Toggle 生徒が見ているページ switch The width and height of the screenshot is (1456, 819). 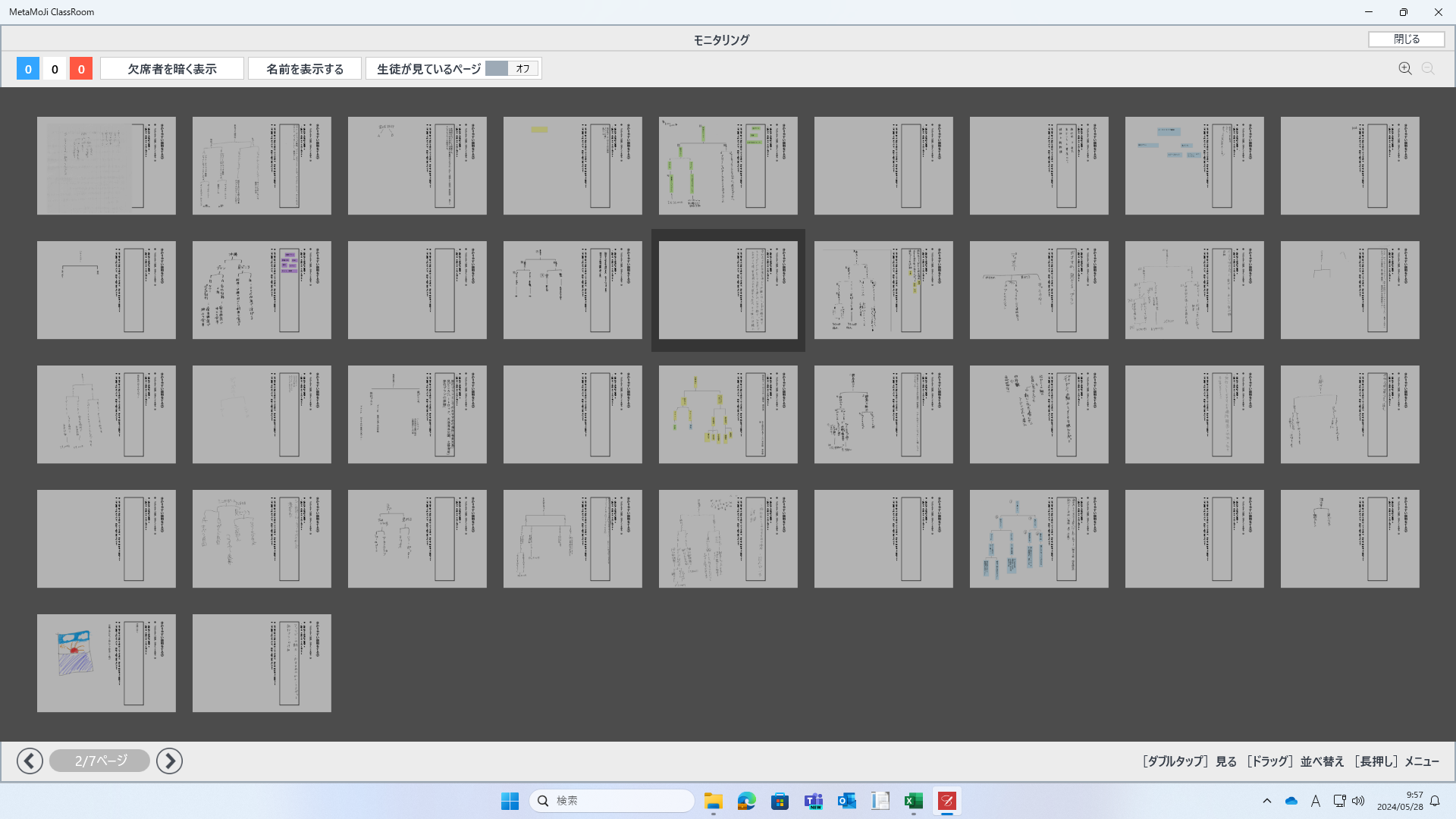click(x=512, y=69)
